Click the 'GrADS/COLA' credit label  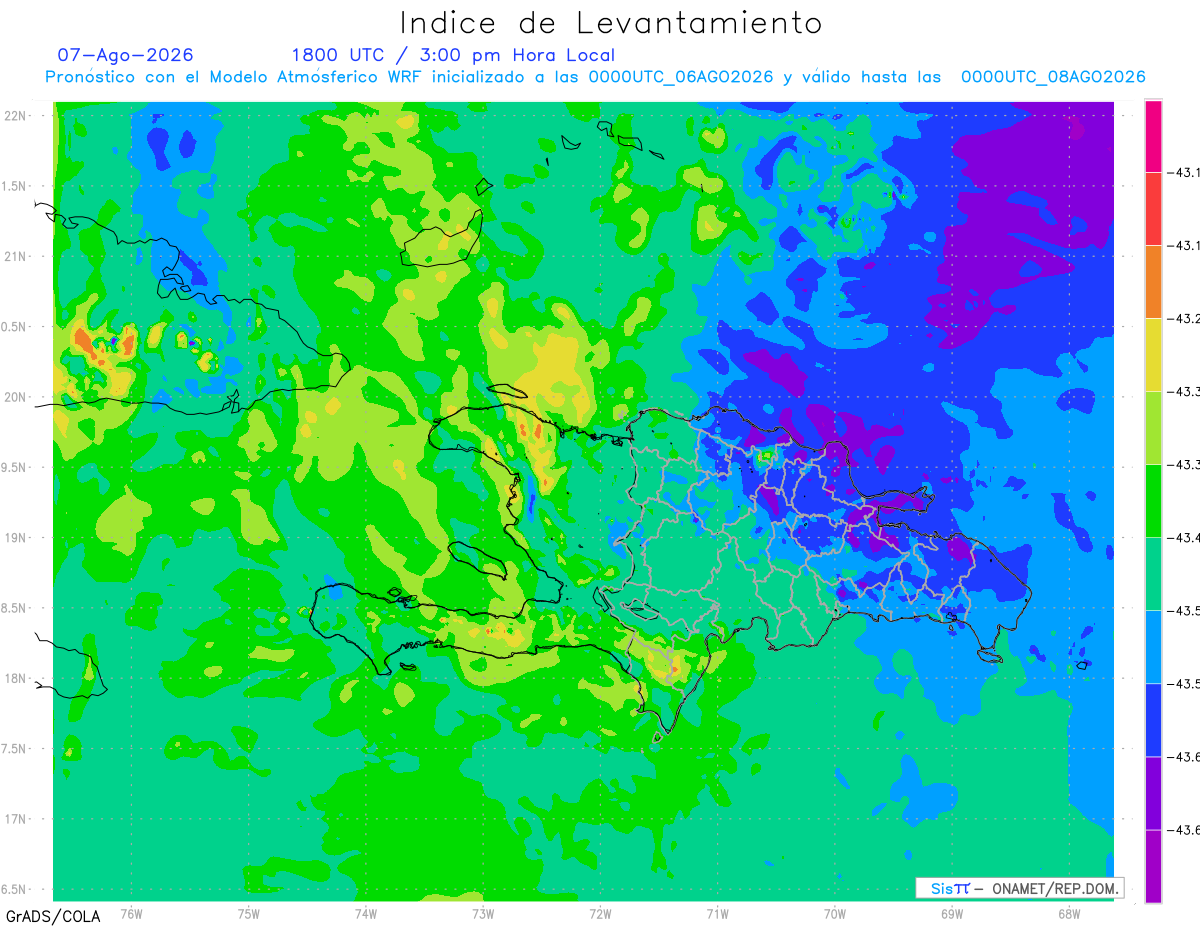tap(53, 916)
